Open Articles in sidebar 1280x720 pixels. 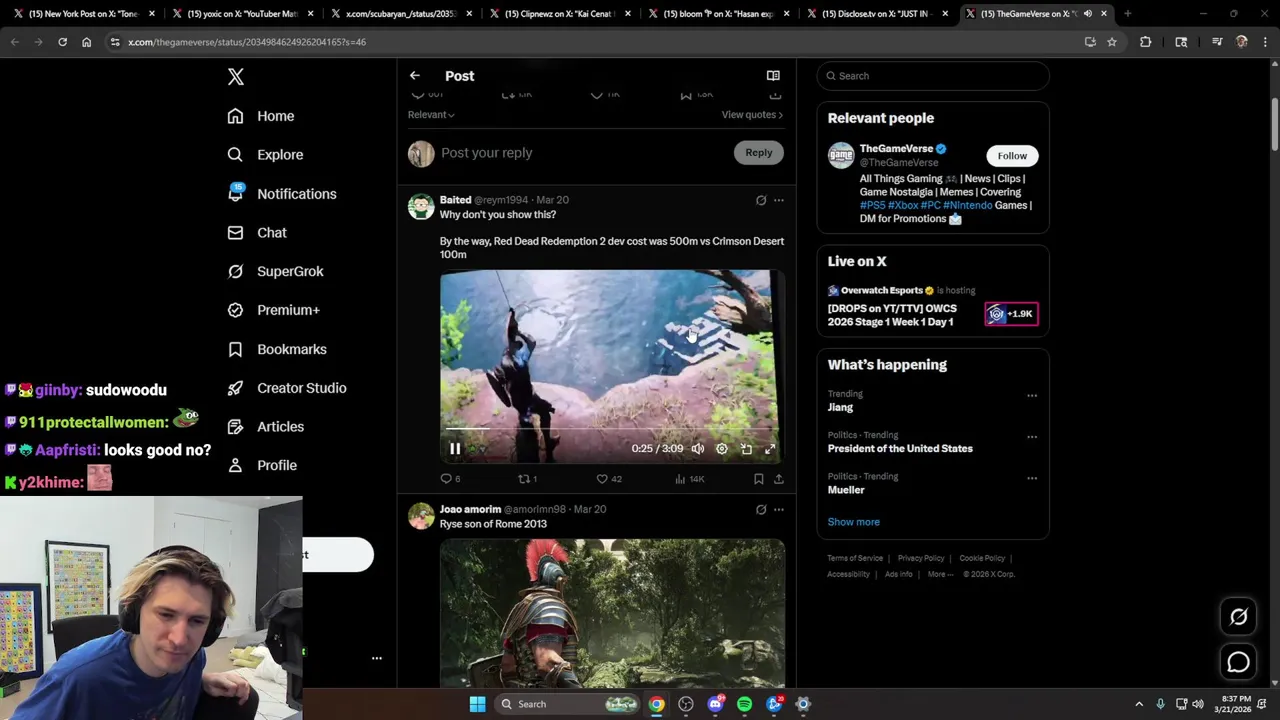pyautogui.click(x=265, y=426)
